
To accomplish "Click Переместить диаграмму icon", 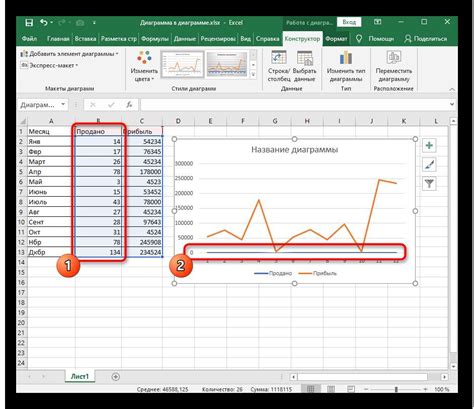I will click(x=394, y=57).
